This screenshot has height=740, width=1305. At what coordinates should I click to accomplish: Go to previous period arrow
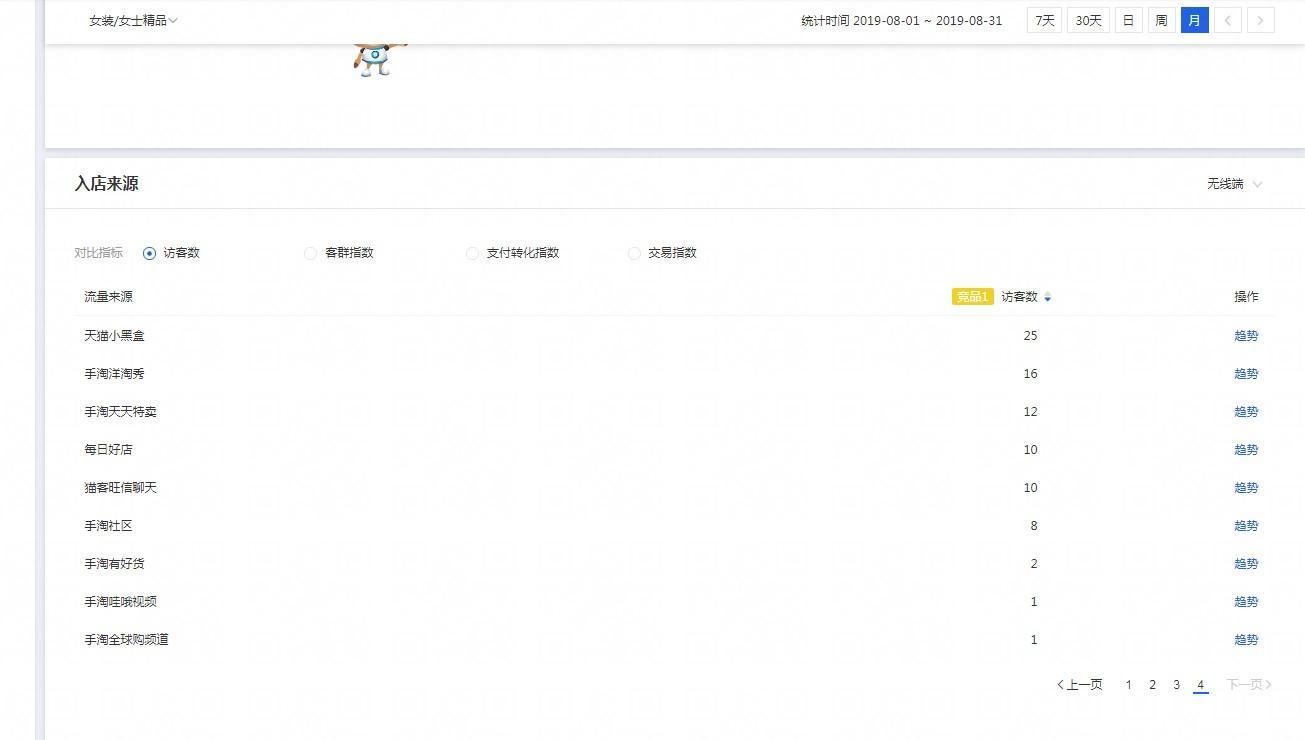1227,20
